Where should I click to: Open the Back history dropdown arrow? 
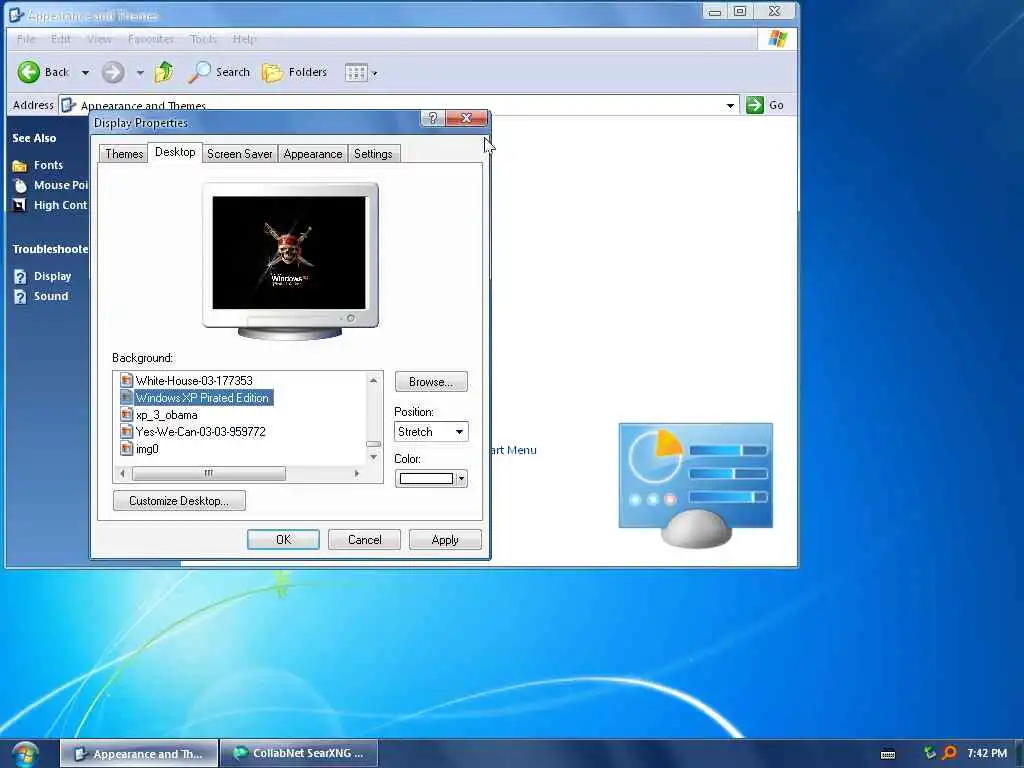click(x=85, y=72)
